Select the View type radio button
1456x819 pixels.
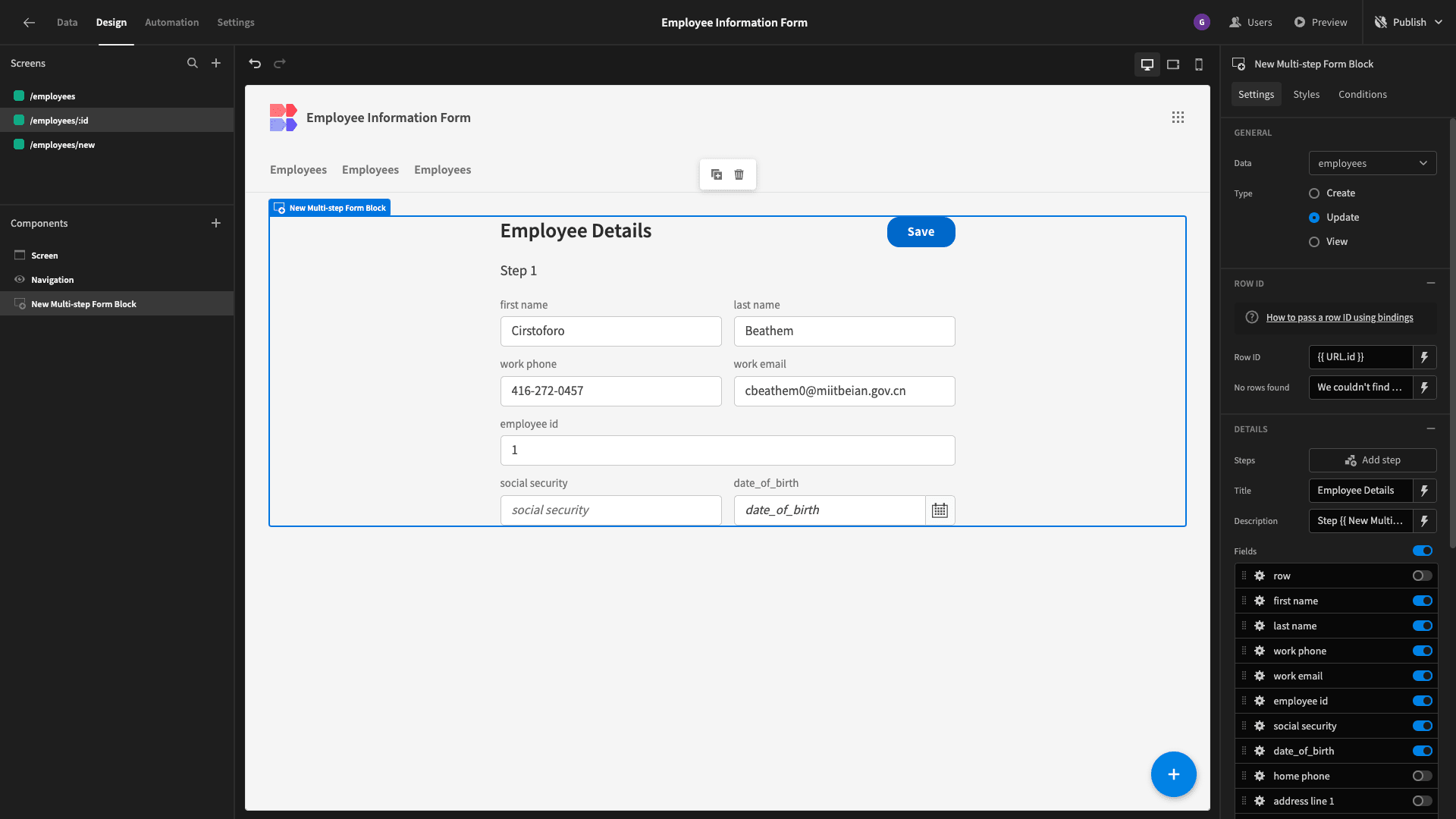(x=1314, y=242)
